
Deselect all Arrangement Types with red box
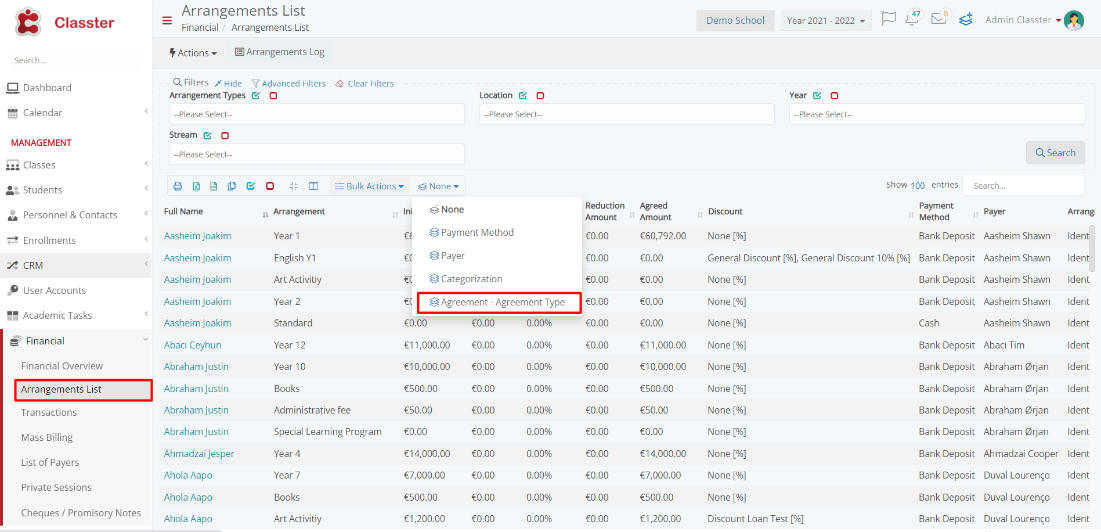tap(273, 95)
